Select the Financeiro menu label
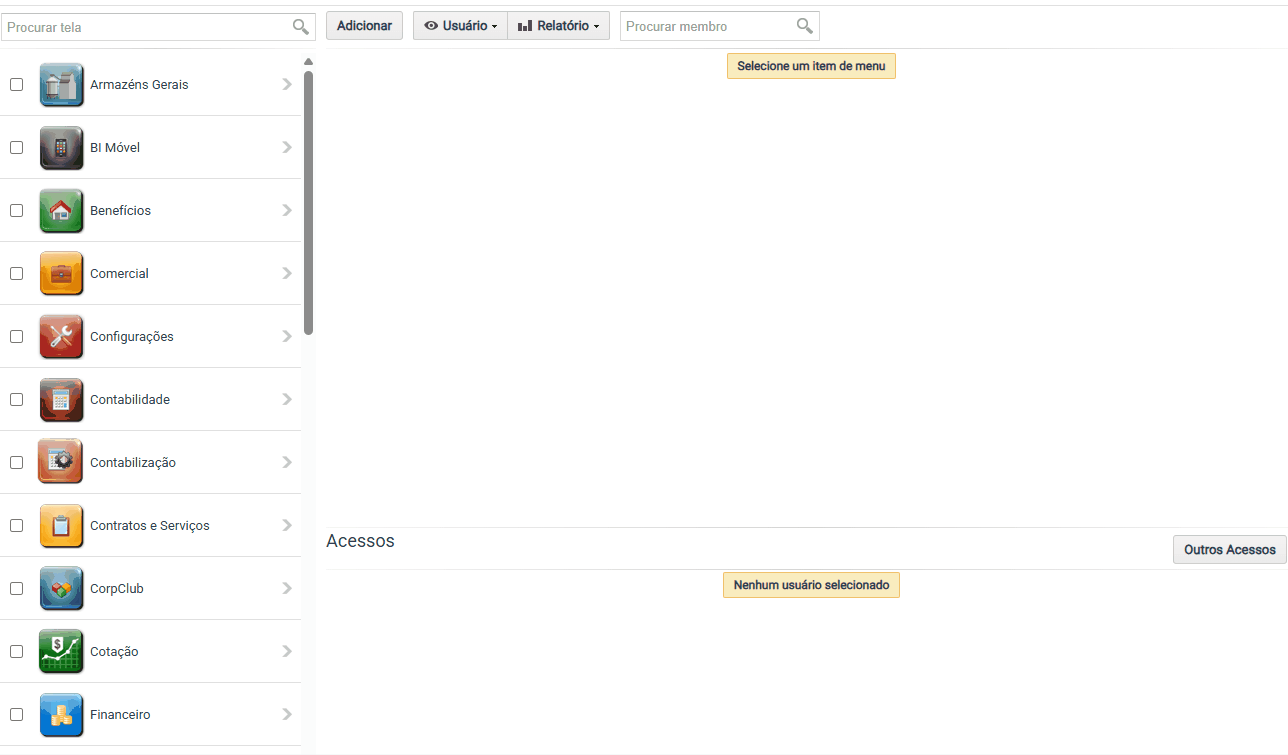The image size is (1288, 755). point(120,715)
